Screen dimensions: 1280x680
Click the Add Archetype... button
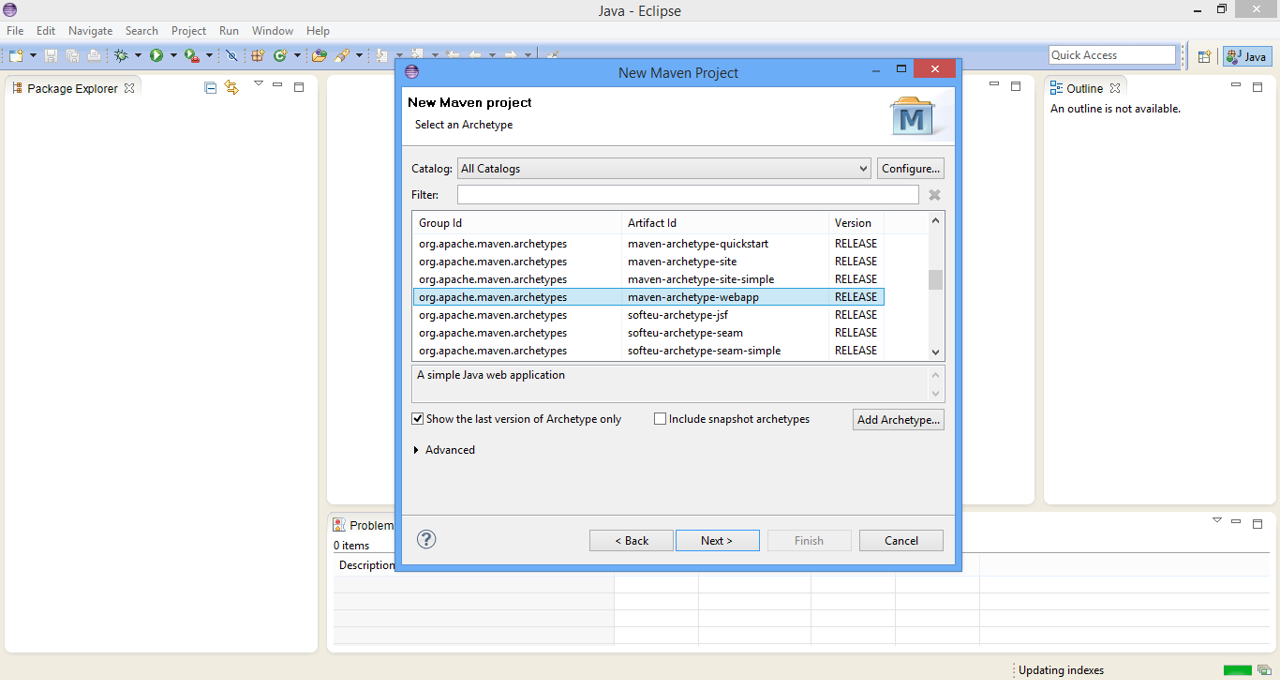pyautogui.click(x=898, y=420)
